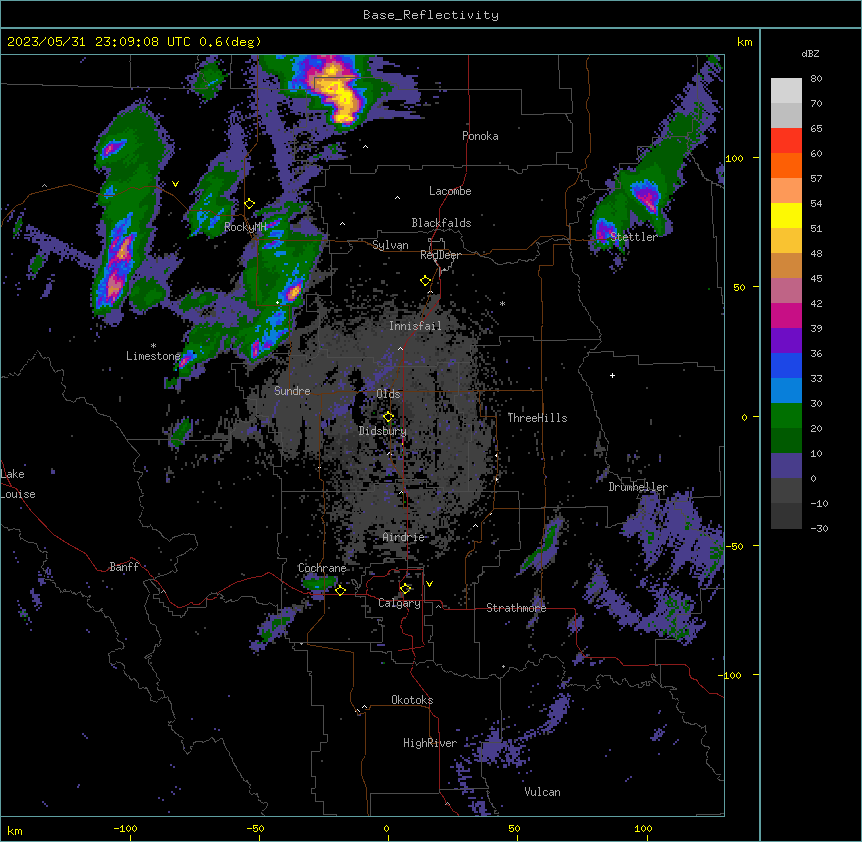Click the storm cell northwest of Stettler
This screenshot has width=862, height=842.
pyautogui.click(x=645, y=195)
